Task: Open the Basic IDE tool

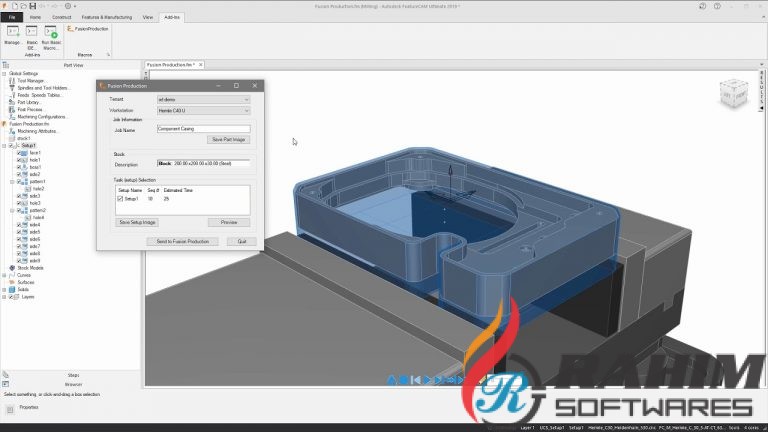Action: pos(31,37)
